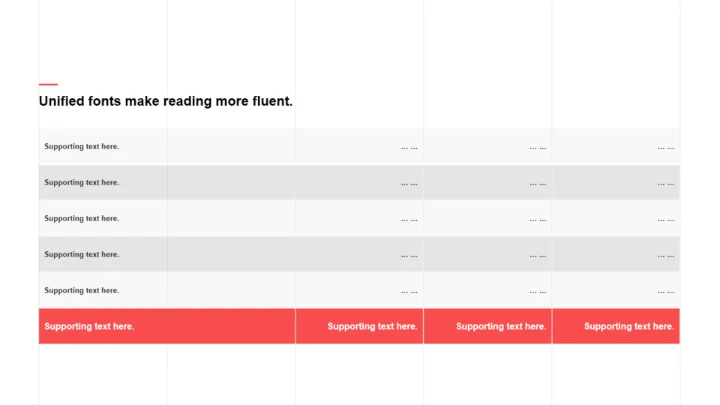
Task: Click the fourth row's rightmost '... ...' placeholder
Action: (665, 256)
